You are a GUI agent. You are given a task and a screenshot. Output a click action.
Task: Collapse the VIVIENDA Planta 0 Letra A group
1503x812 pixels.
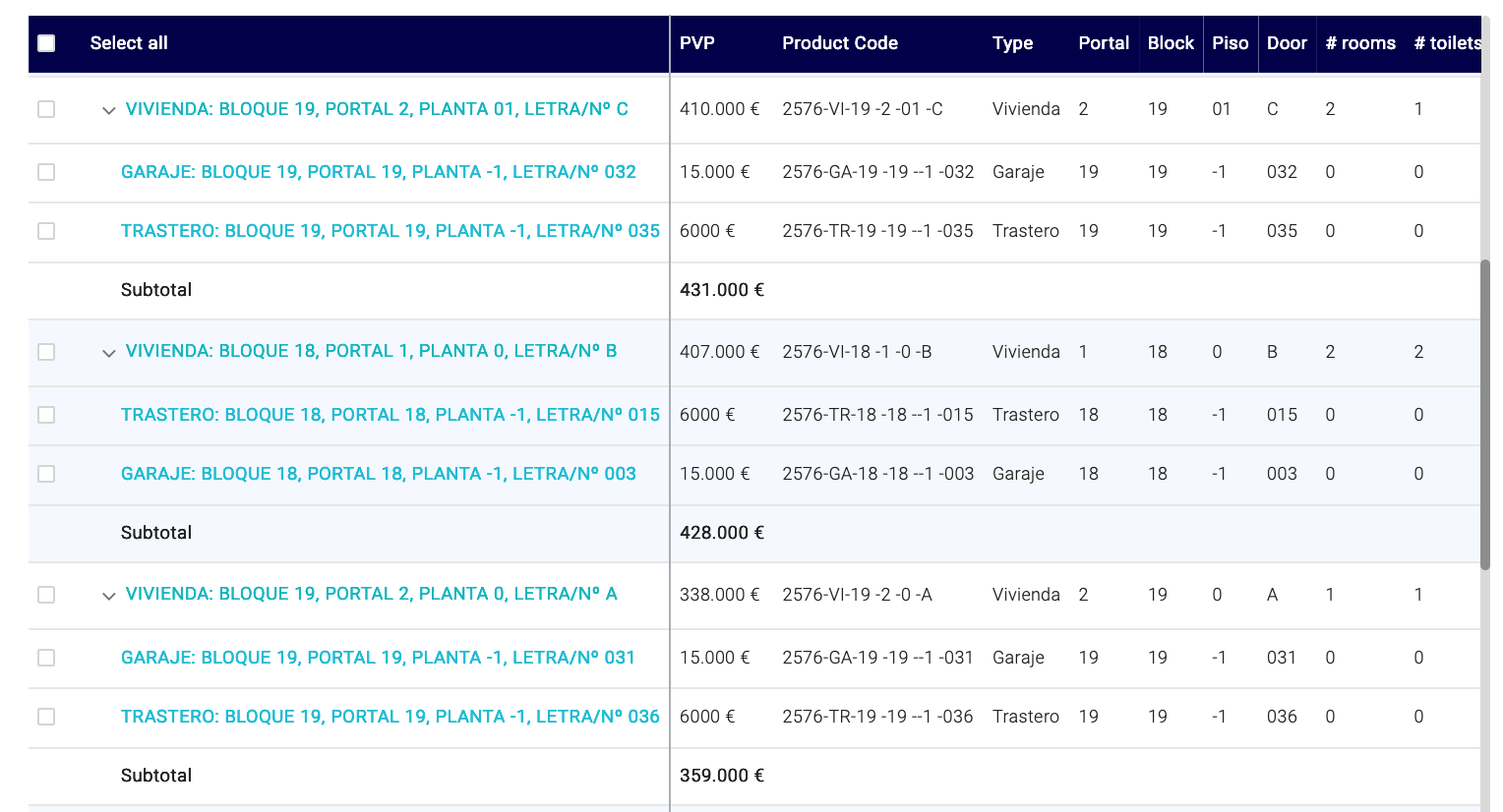[109, 596]
